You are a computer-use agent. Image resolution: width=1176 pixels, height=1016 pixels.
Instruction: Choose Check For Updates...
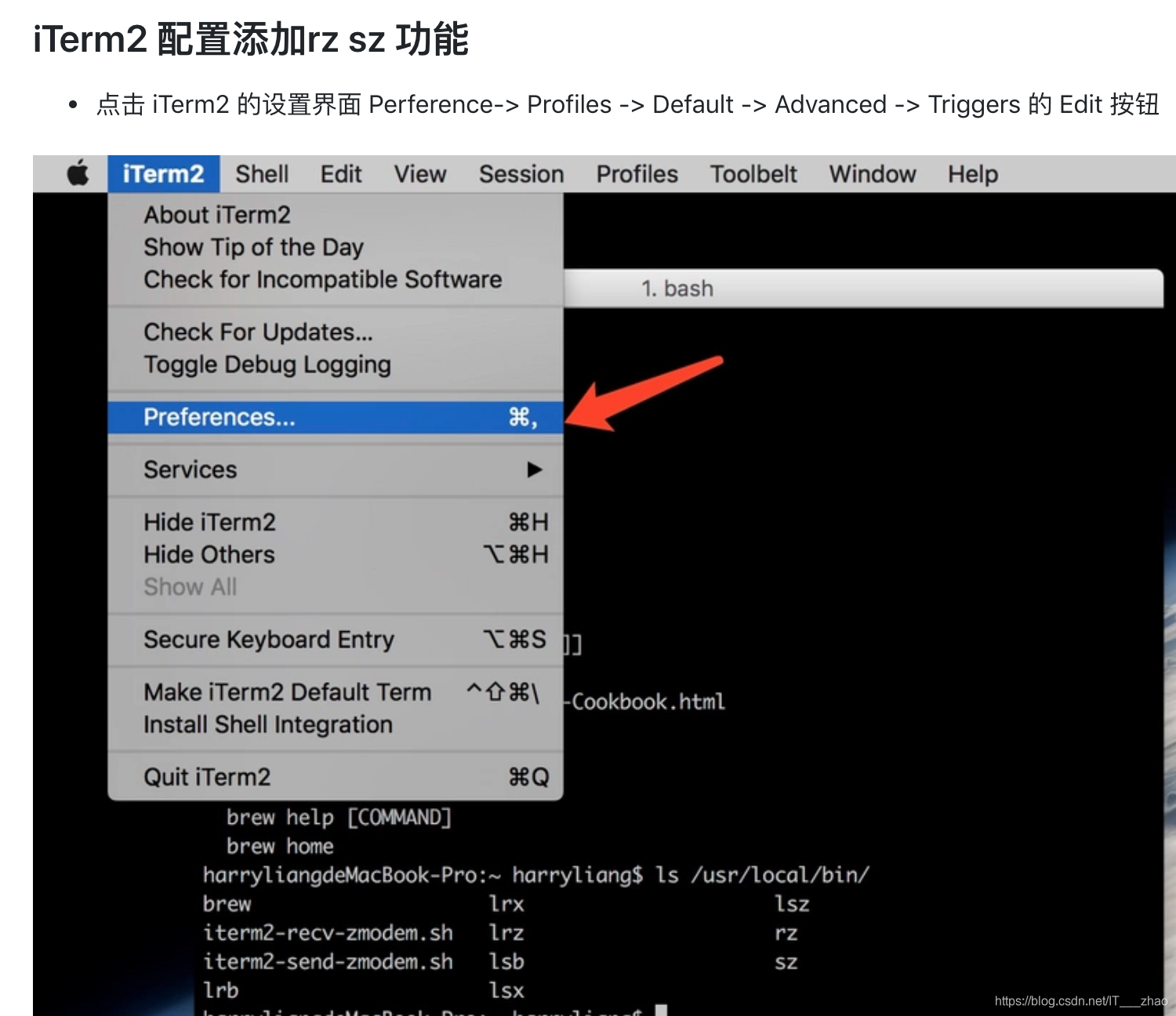(x=336, y=332)
